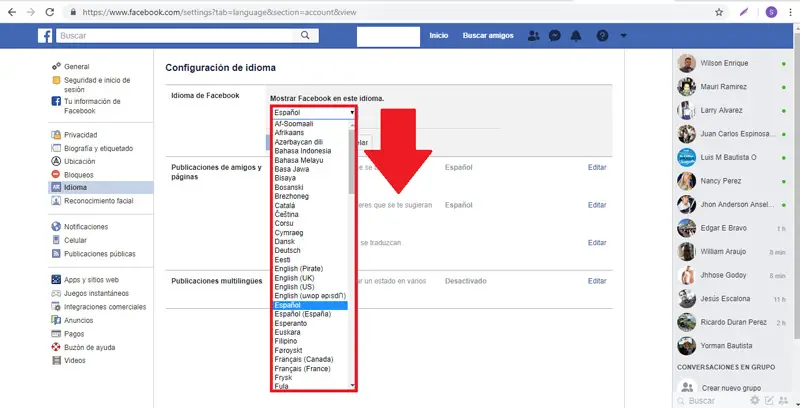Go back with browser back arrow
The image size is (800, 408).
[12, 12]
